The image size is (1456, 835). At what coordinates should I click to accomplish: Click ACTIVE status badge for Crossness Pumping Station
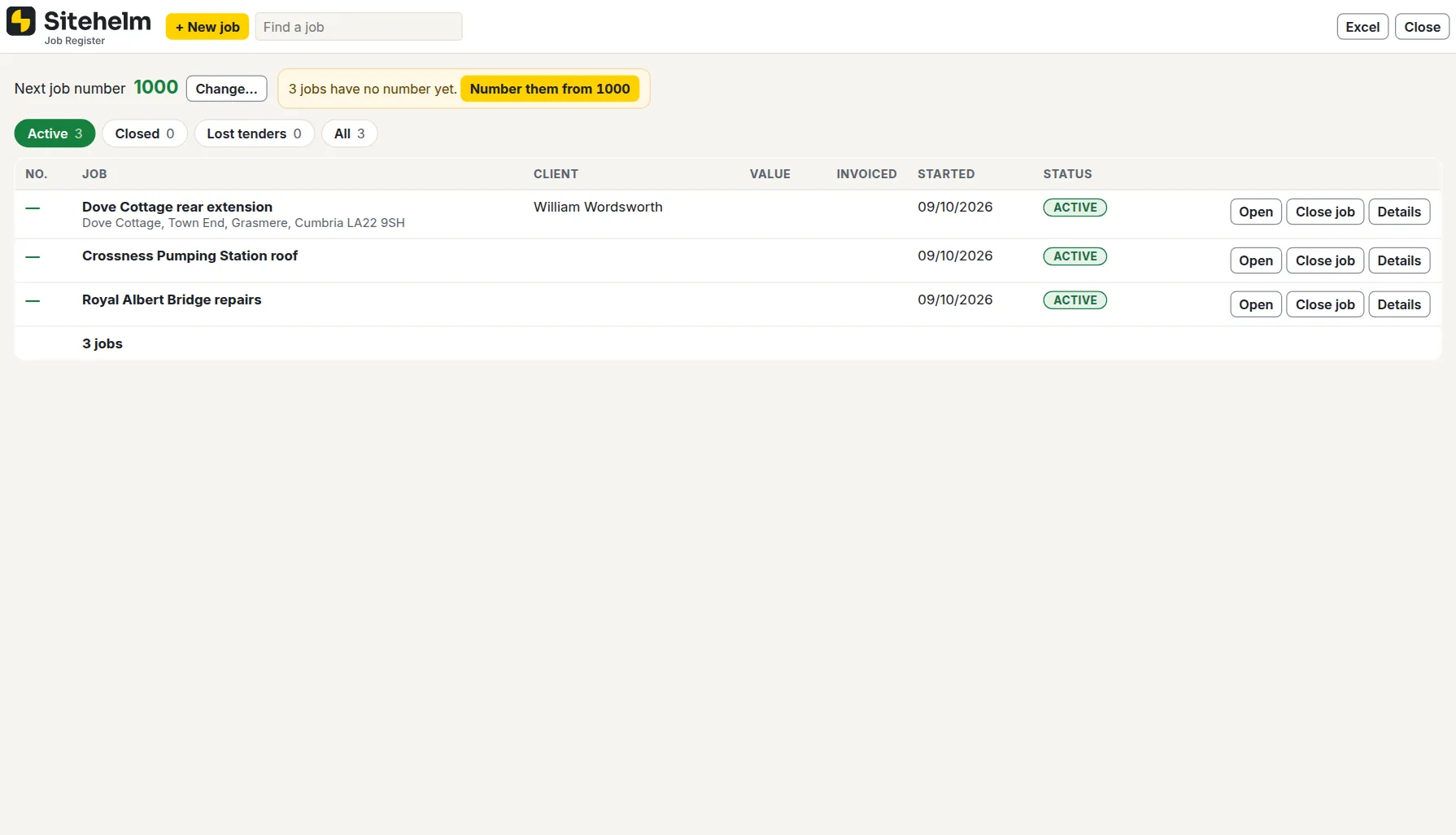point(1075,256)
